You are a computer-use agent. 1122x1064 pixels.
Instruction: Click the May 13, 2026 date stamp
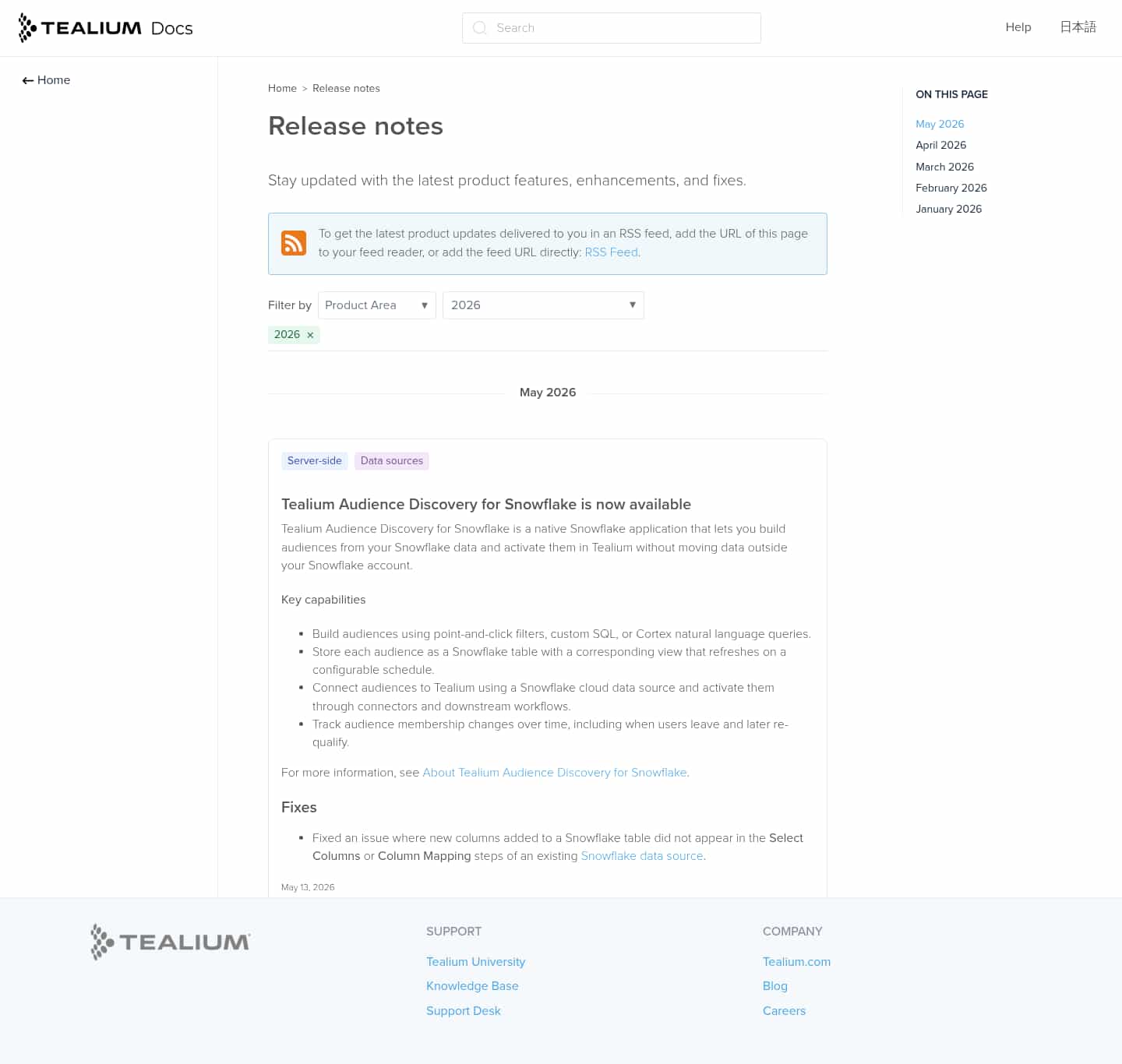(x=308, y=887)
